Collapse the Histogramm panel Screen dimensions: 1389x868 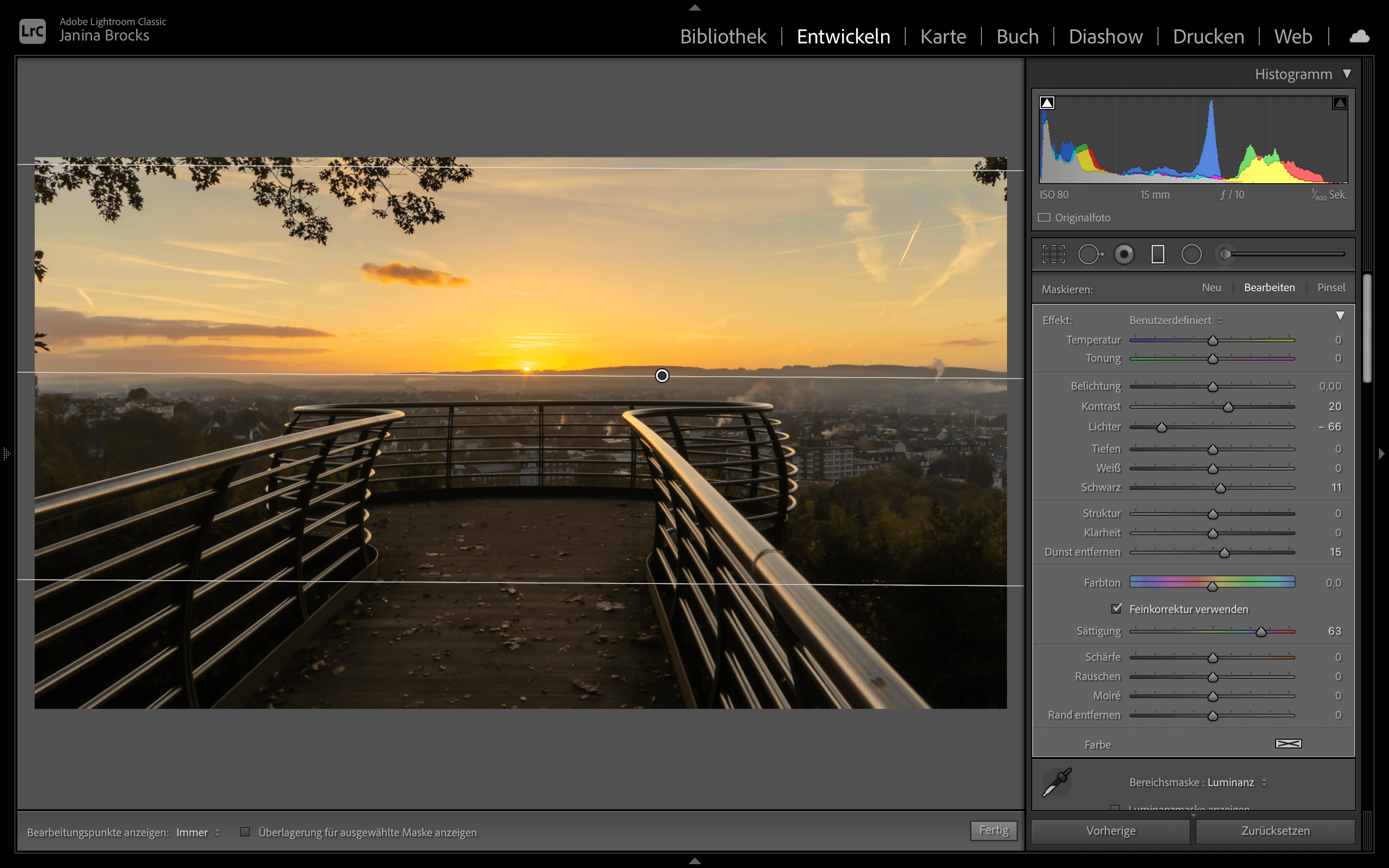[x=1347, y=74]
